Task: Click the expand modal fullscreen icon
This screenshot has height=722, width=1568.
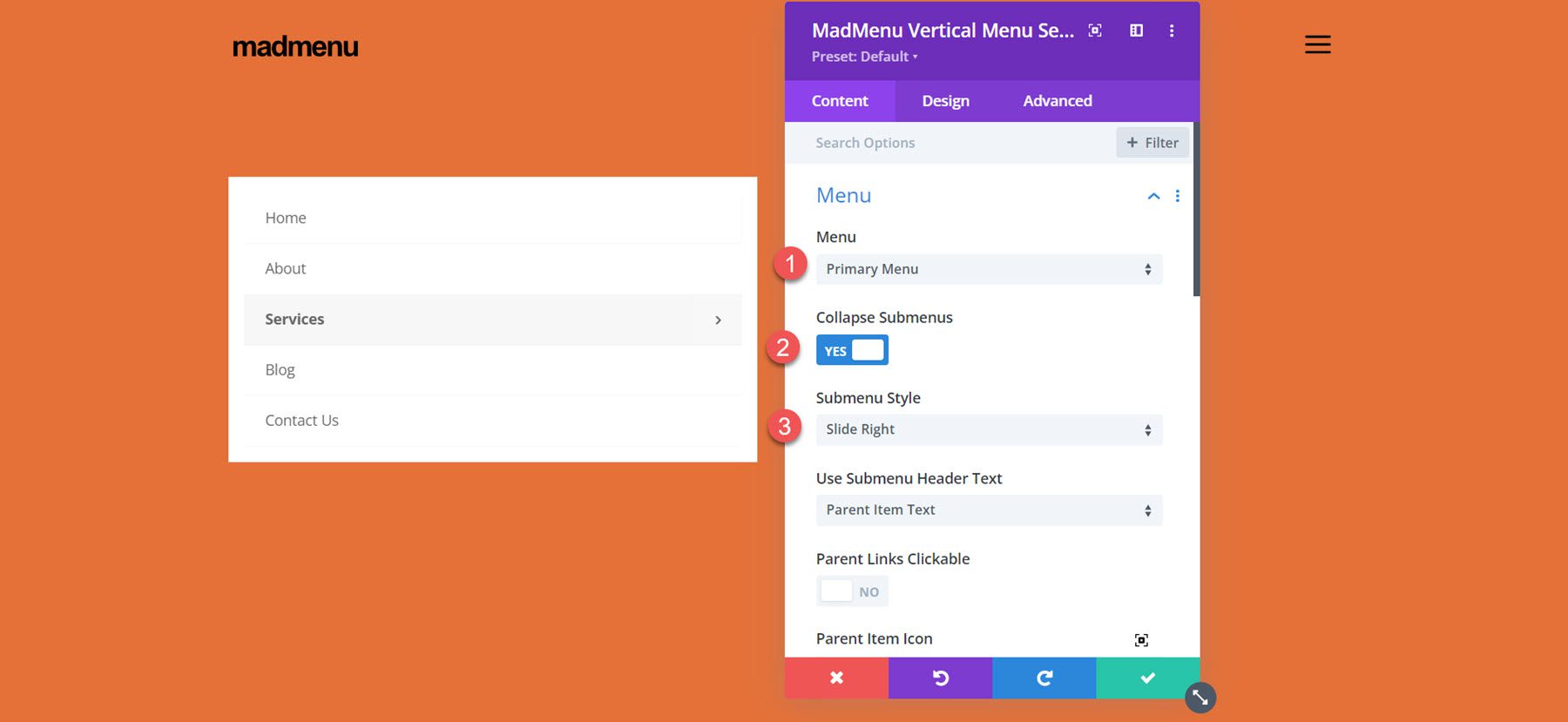Action: click(1095, 30)
